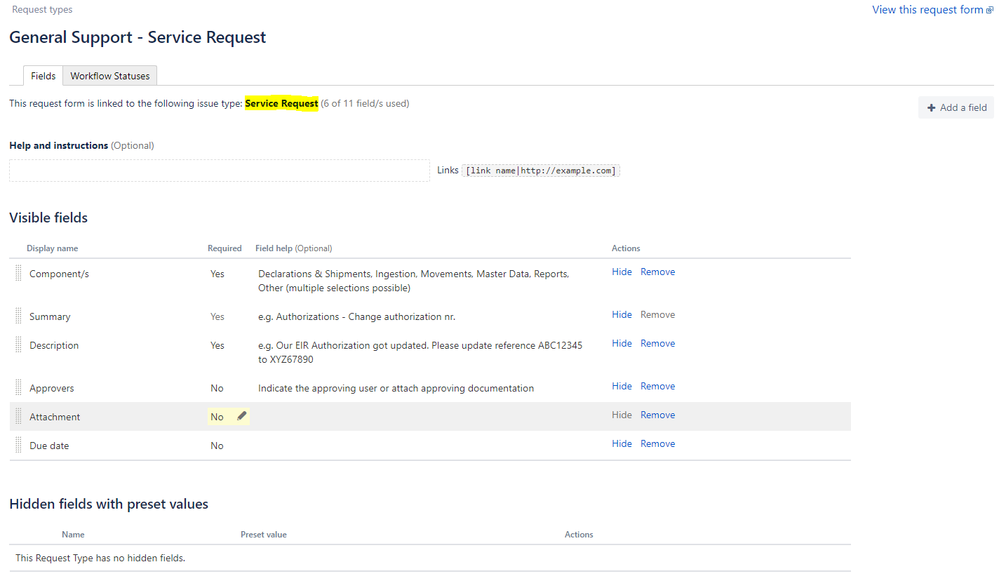Click the link syntax example code snippet
Image resolution: width=999 pixels, height=581 pixels.
tap(540, 171)
